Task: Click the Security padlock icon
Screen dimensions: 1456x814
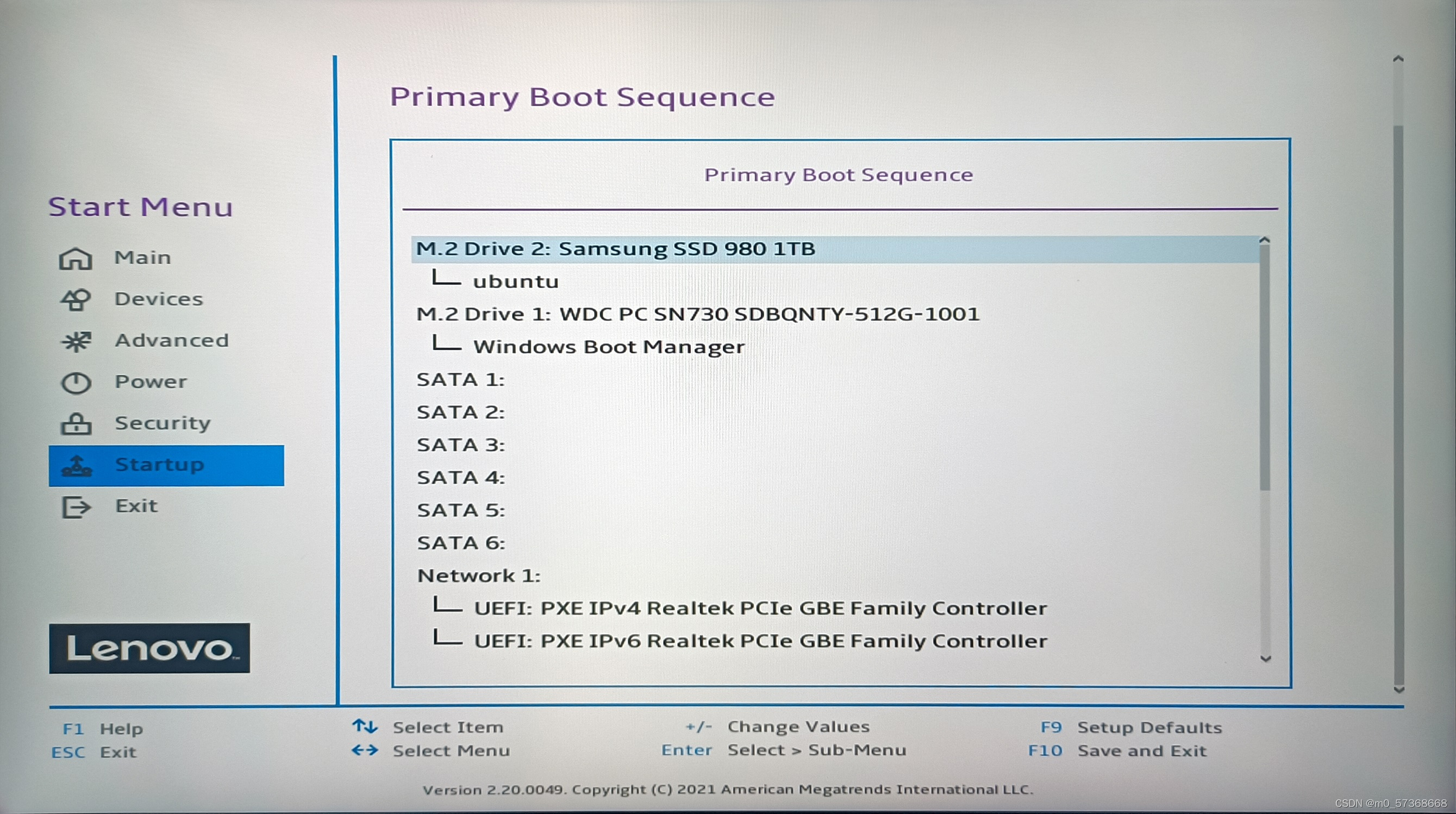Action: 76,424
